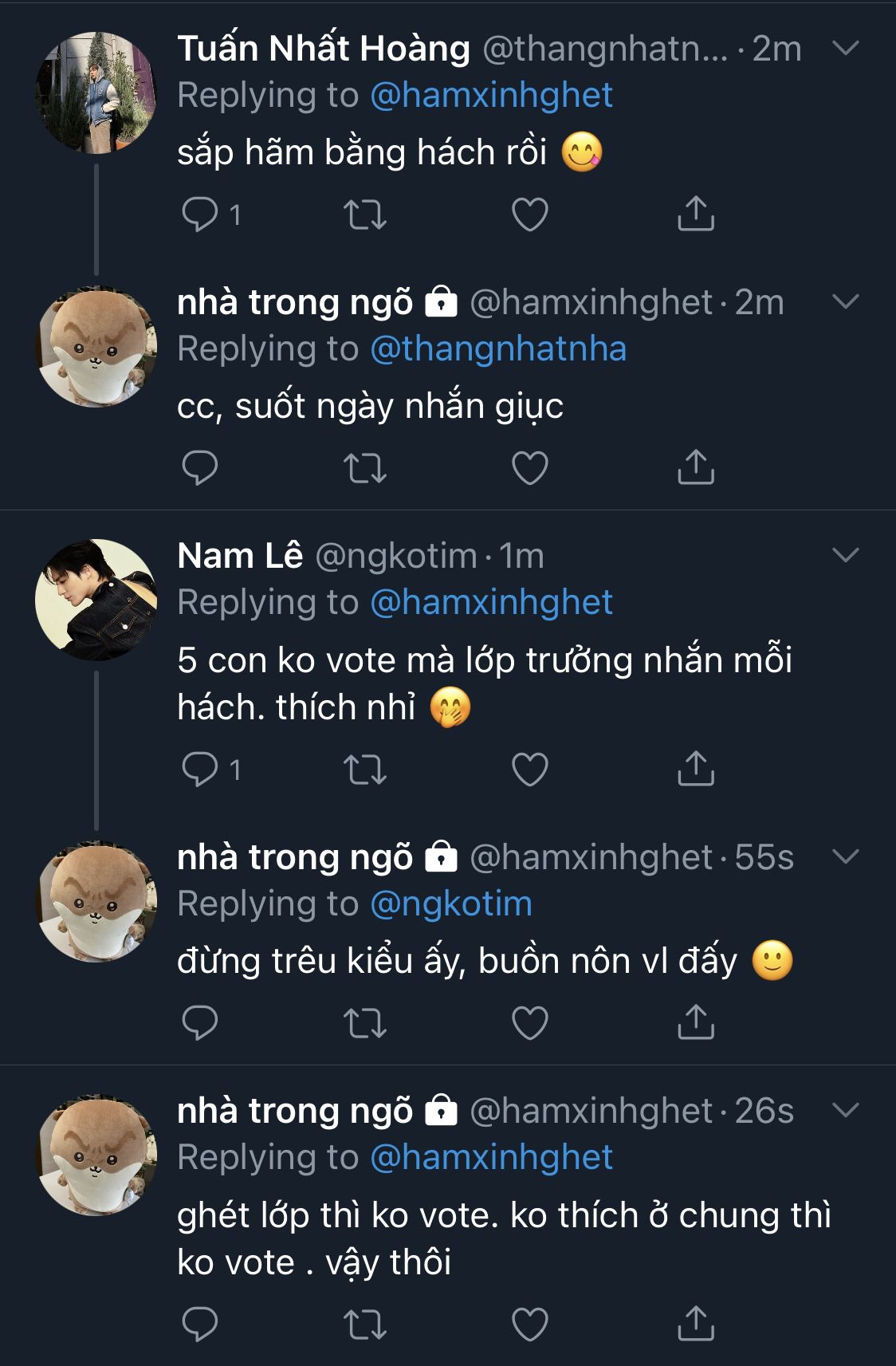Viewport: 896px width, 1366px height.
Task: Open more options for Tuấn Nhất Hoàng's tweet
Action: (x=845, y=49)
